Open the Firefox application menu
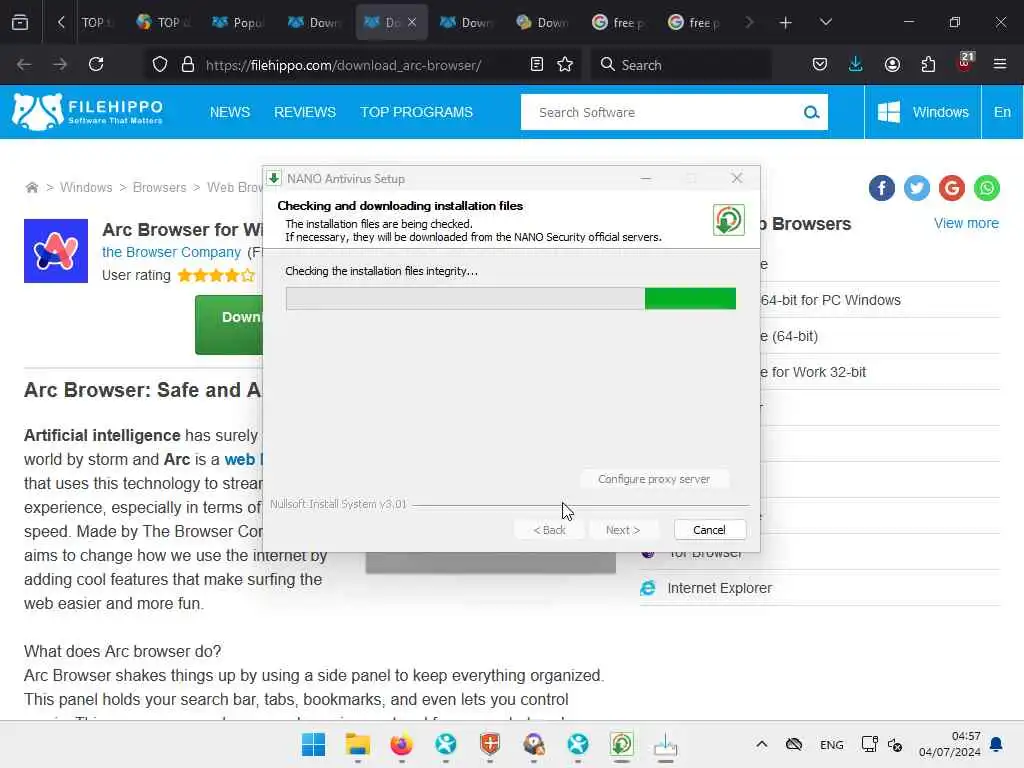 [x=1000, y=64]
